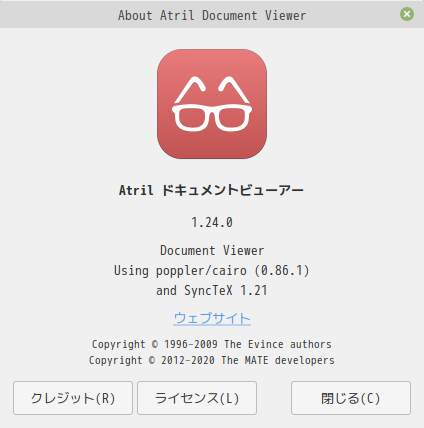Viewport: 424px width, 428px height.
Task: Click the and SyncTeX 1.21 line
Action: (212, 290)
